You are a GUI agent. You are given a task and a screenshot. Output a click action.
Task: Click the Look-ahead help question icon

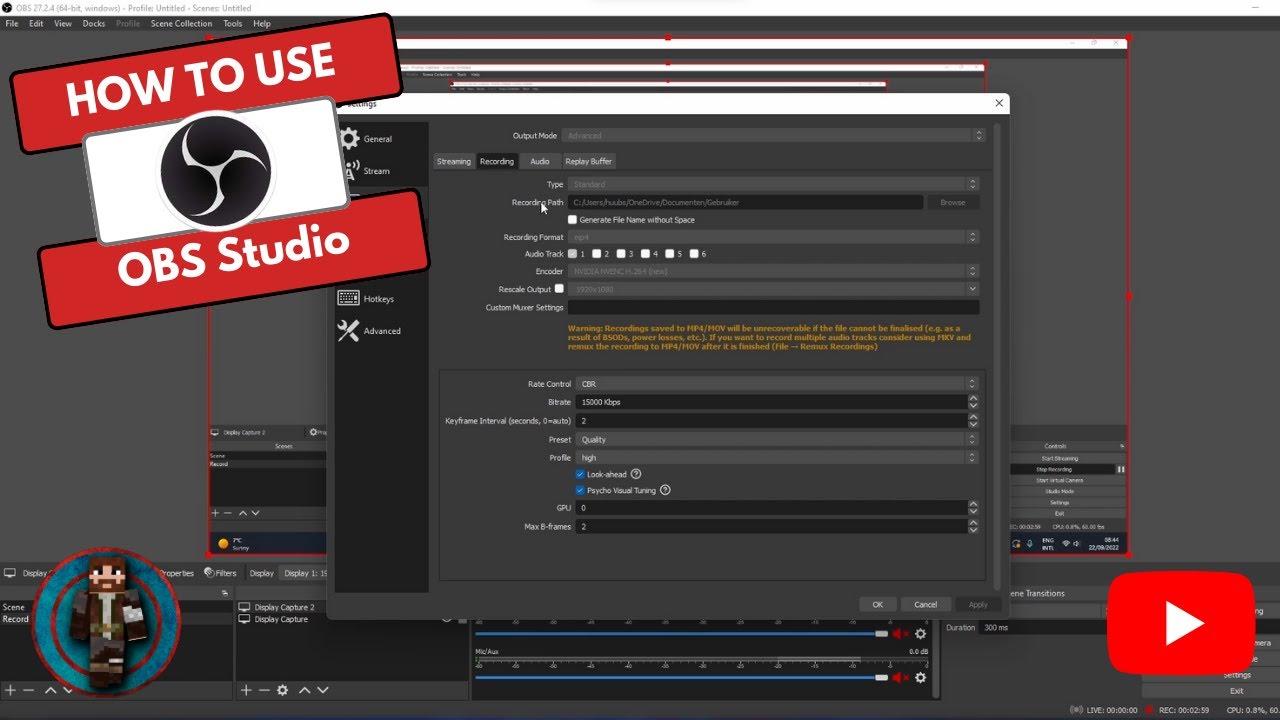636,474
